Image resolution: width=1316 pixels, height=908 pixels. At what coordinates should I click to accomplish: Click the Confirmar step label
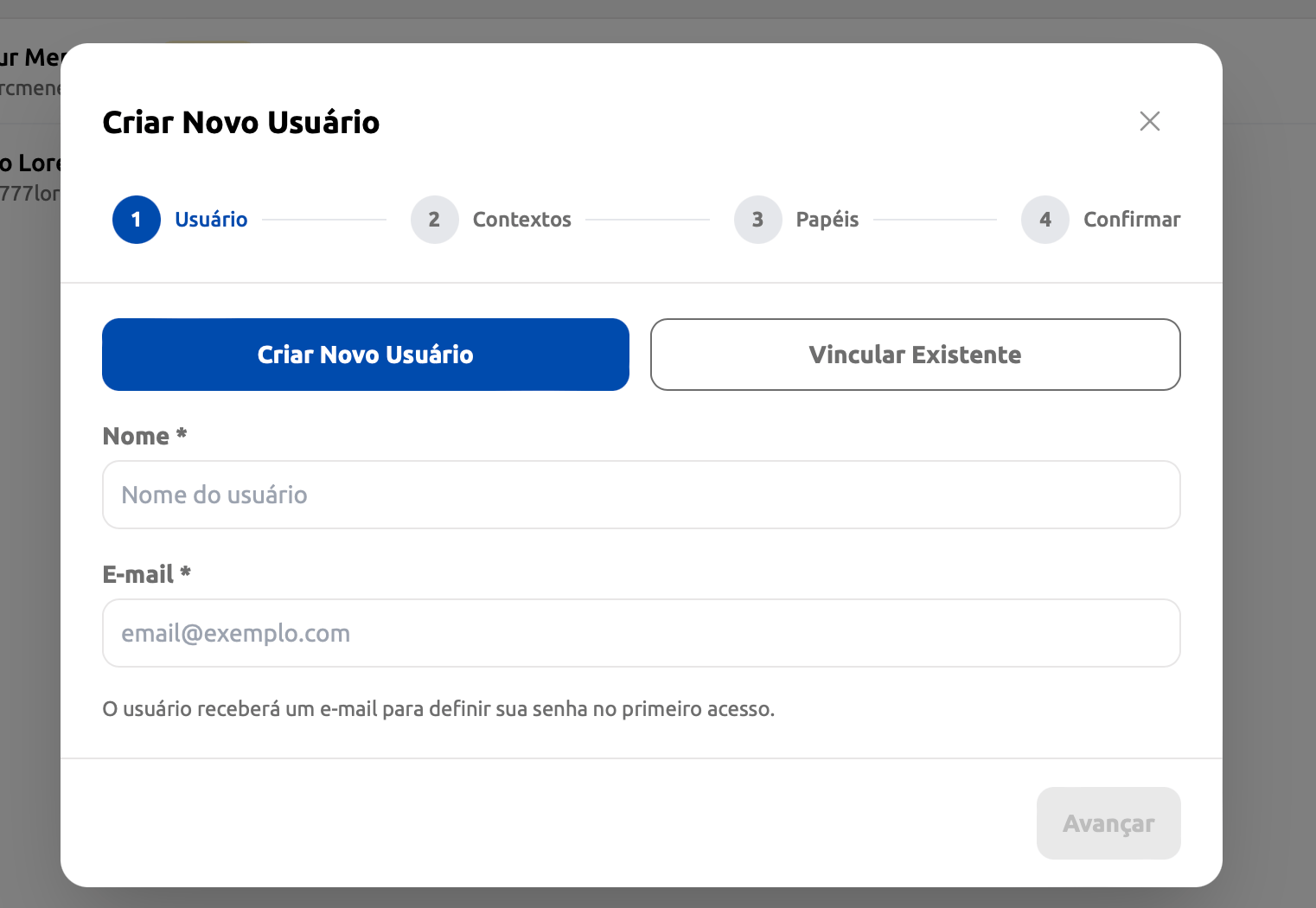pos(1132,220)
